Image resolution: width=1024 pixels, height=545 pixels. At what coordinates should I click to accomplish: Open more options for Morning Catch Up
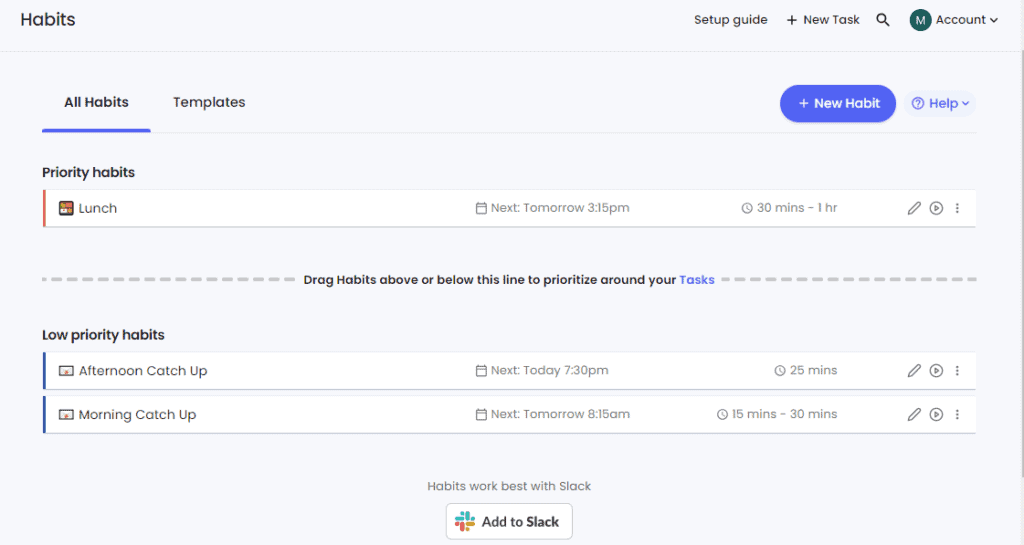tap(957, 414)
